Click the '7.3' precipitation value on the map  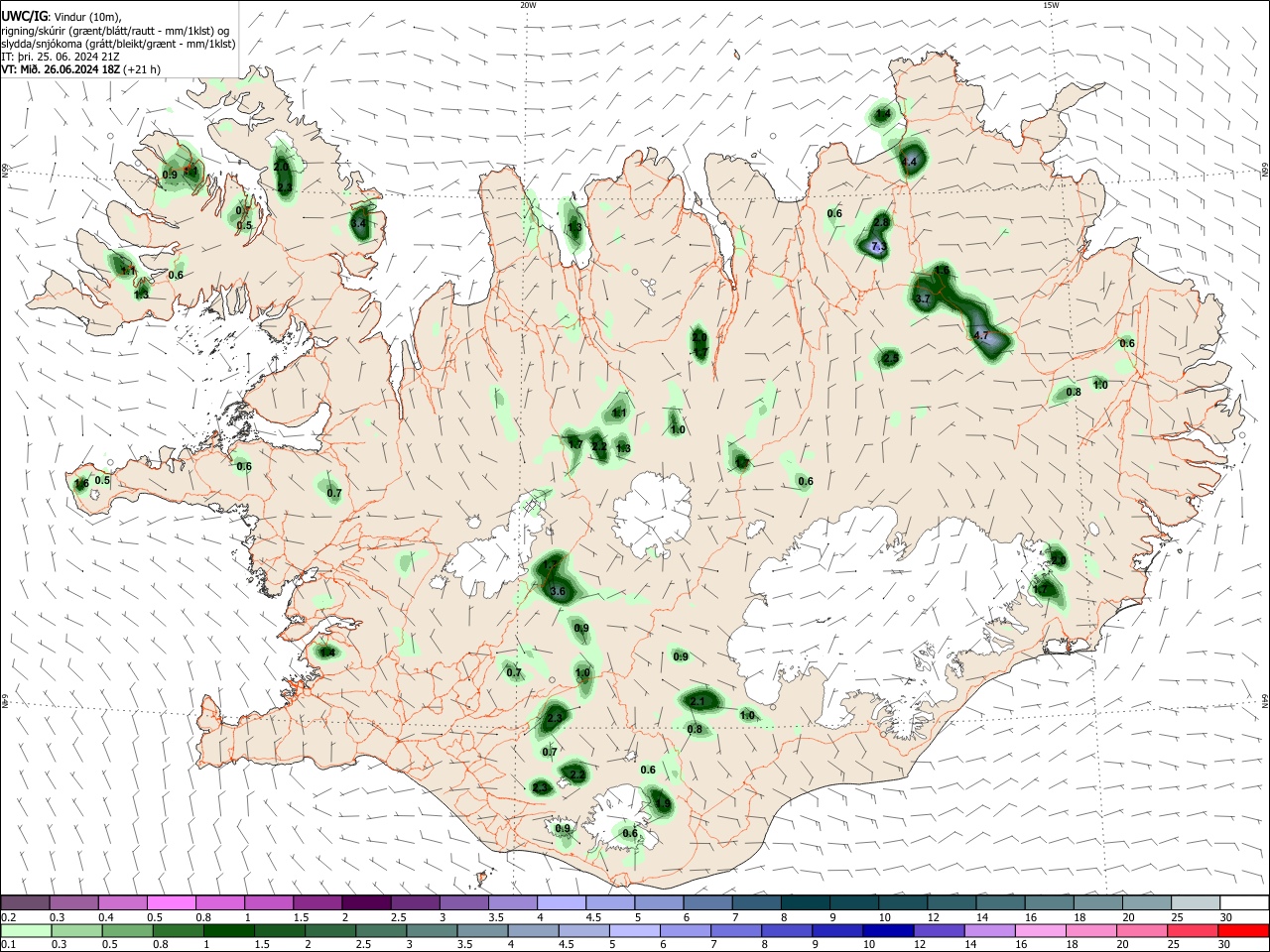pos(877,246)
